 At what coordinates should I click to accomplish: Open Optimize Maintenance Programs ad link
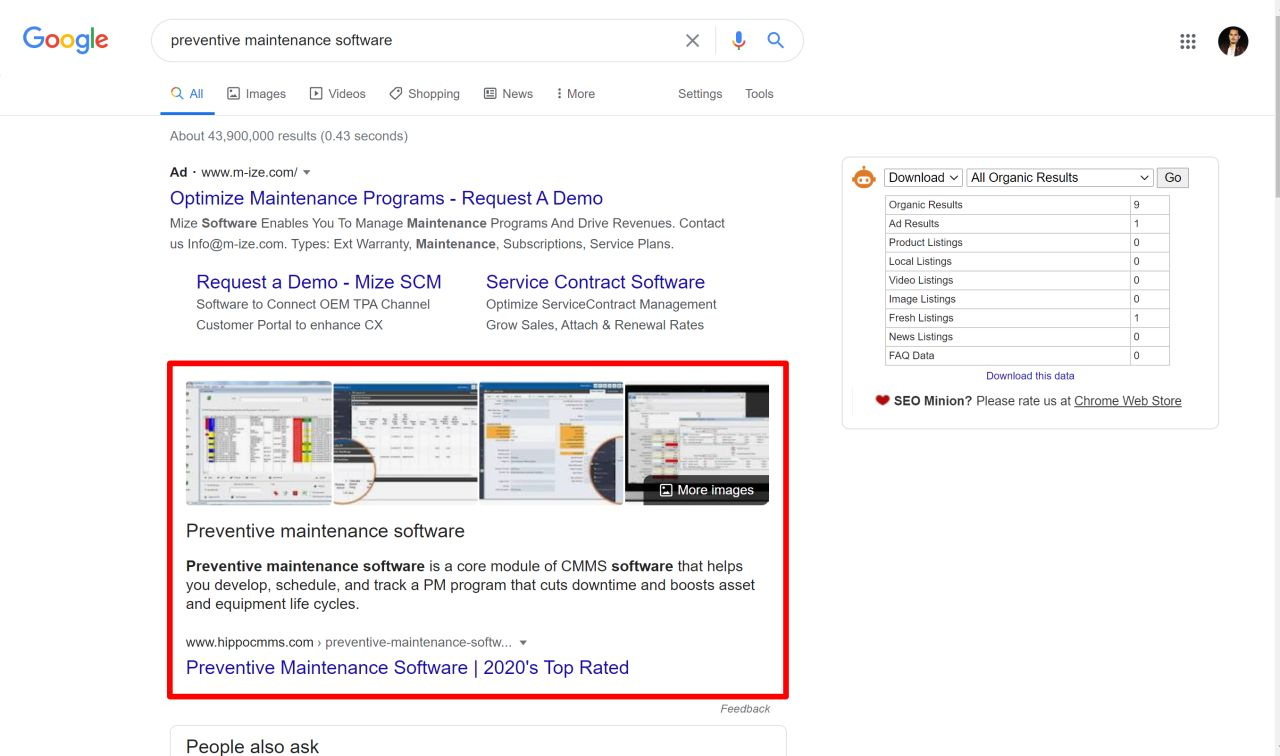coord(386,198)
